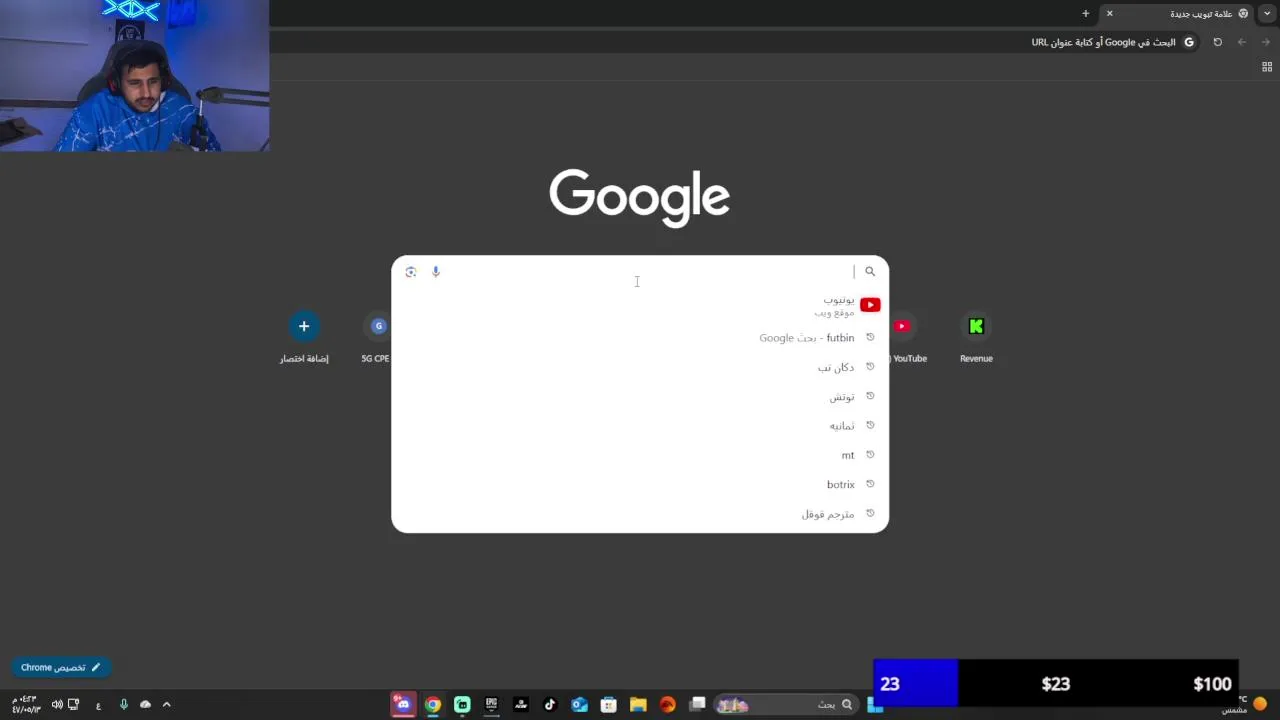Image resolution: width=1280 pixels, height=720 pixels.
Task: Select the يوتيوب website suggestion
Action: point(640,306)
